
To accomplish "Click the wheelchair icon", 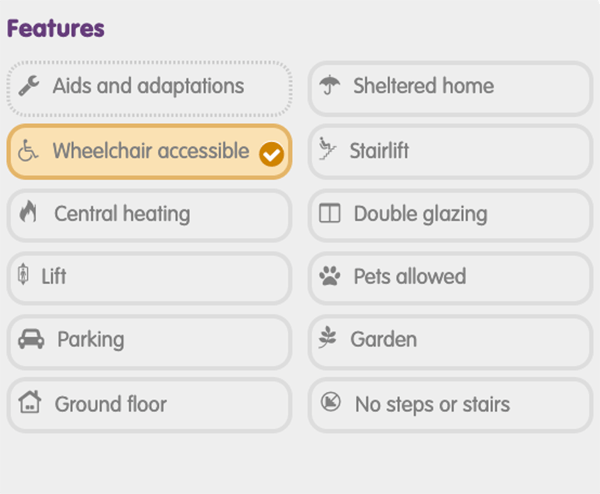I will tap(28, 150).
